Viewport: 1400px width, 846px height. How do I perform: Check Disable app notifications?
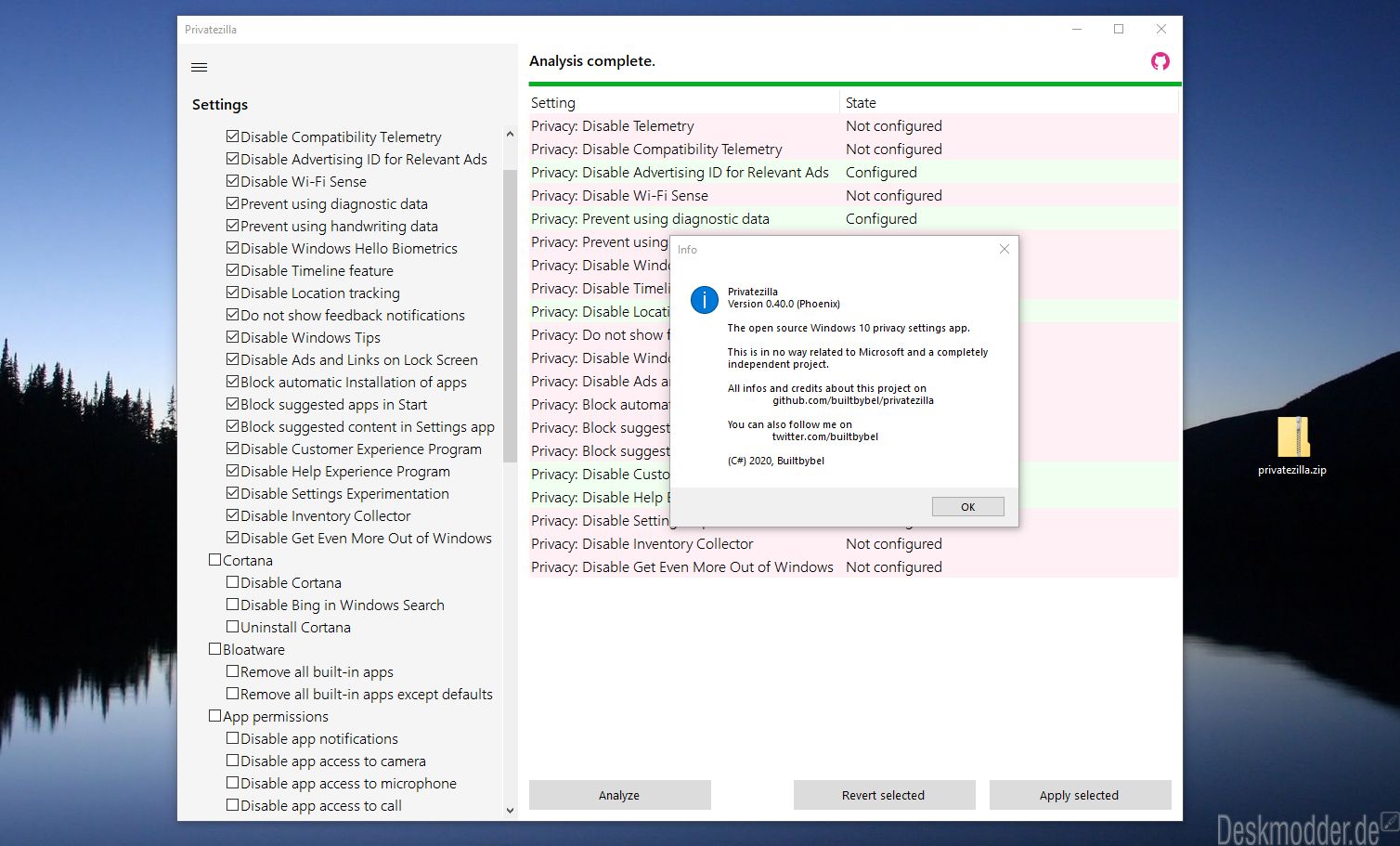coord(233,738)
